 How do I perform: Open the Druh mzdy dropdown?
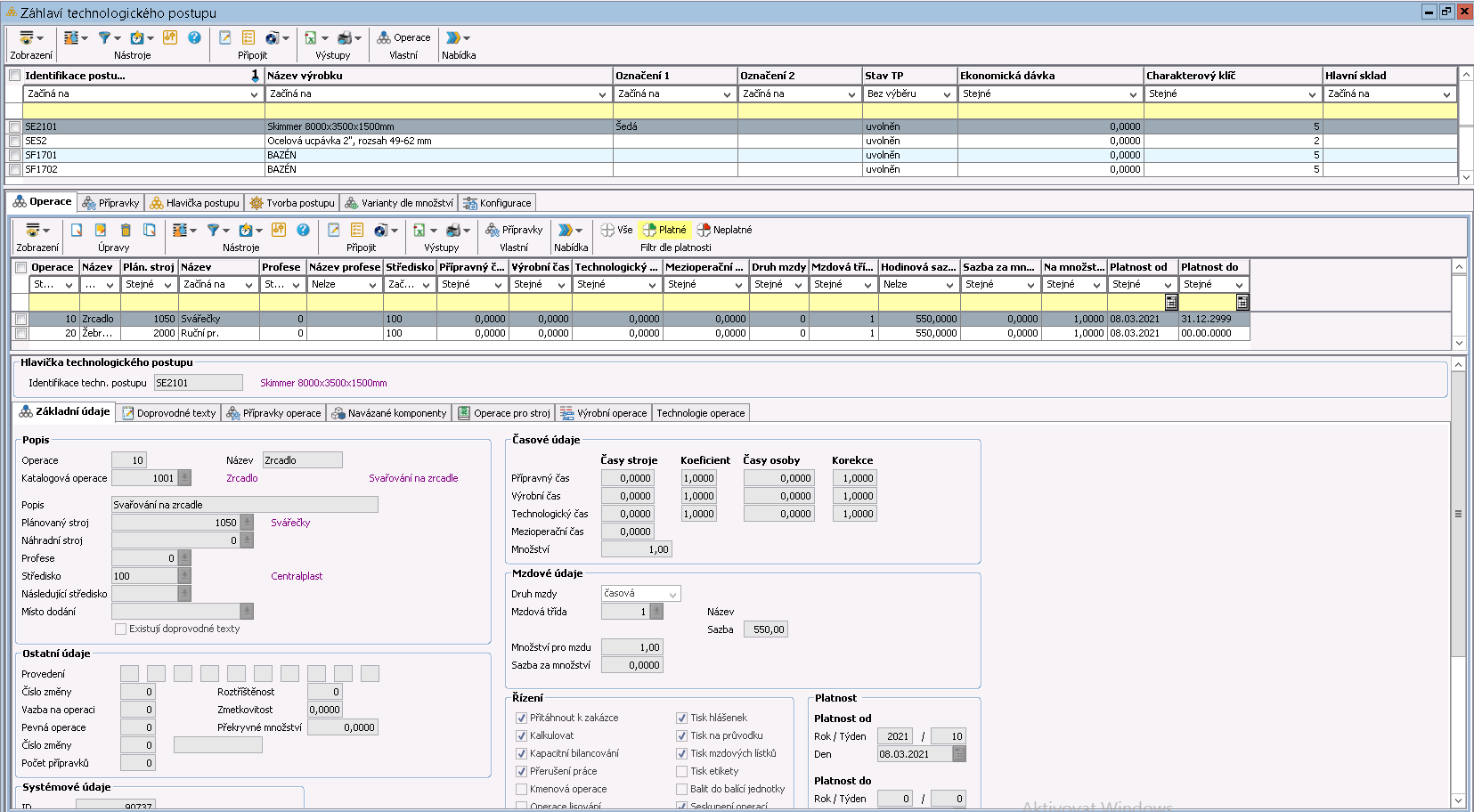672,594
